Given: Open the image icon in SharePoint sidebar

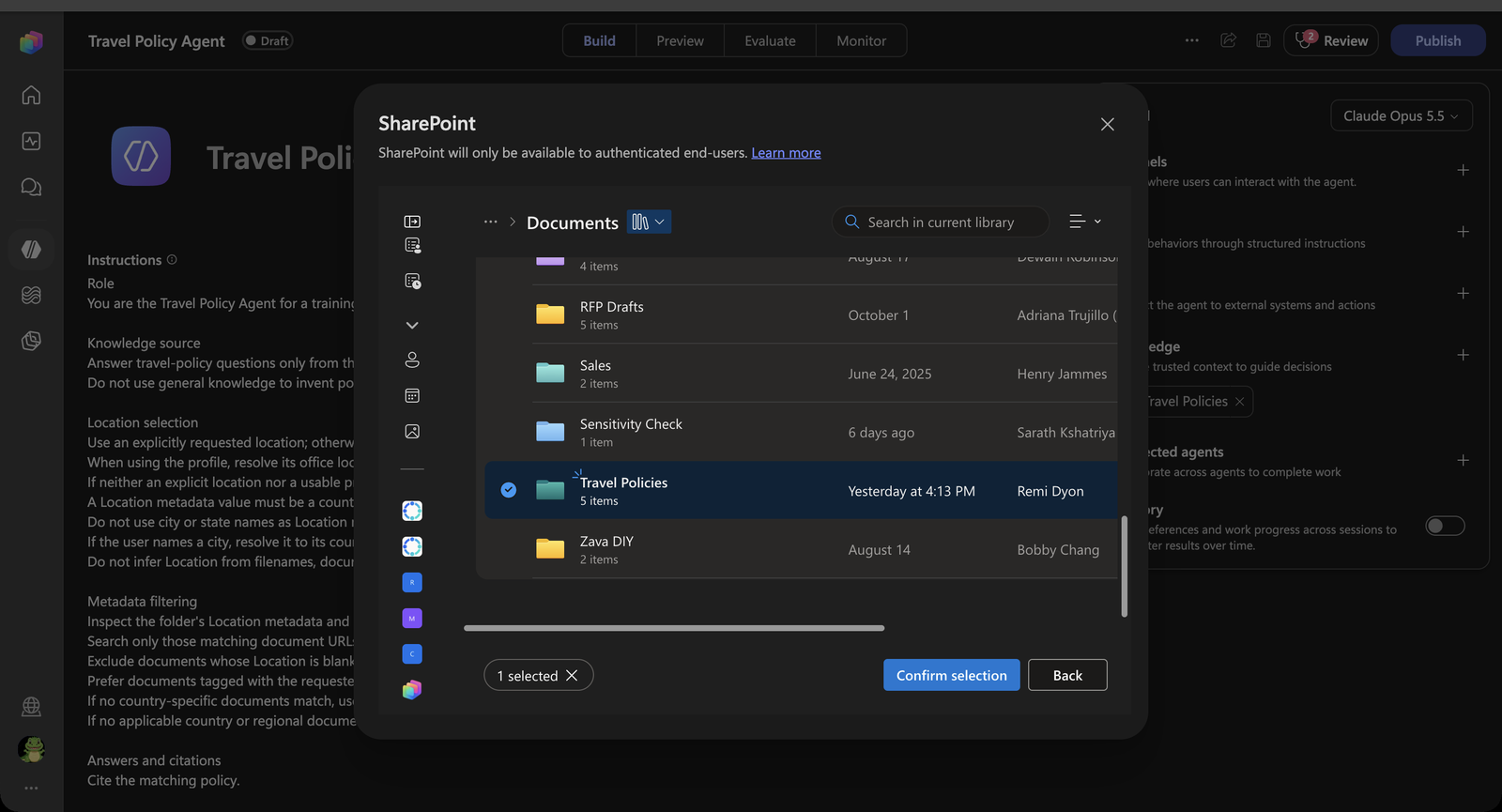Looking at the screenshot, I should coord(412,432).
